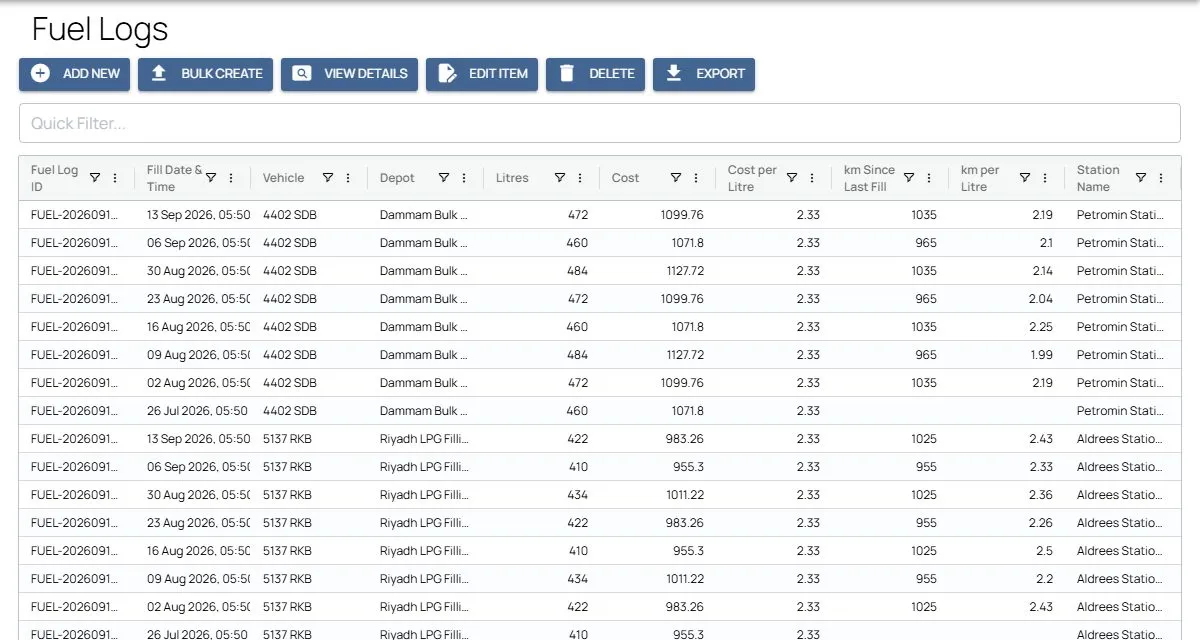Click Petromin station in 16 Aug 2026 row
Screen dimensions: 1200x640
coord(1121,327)
